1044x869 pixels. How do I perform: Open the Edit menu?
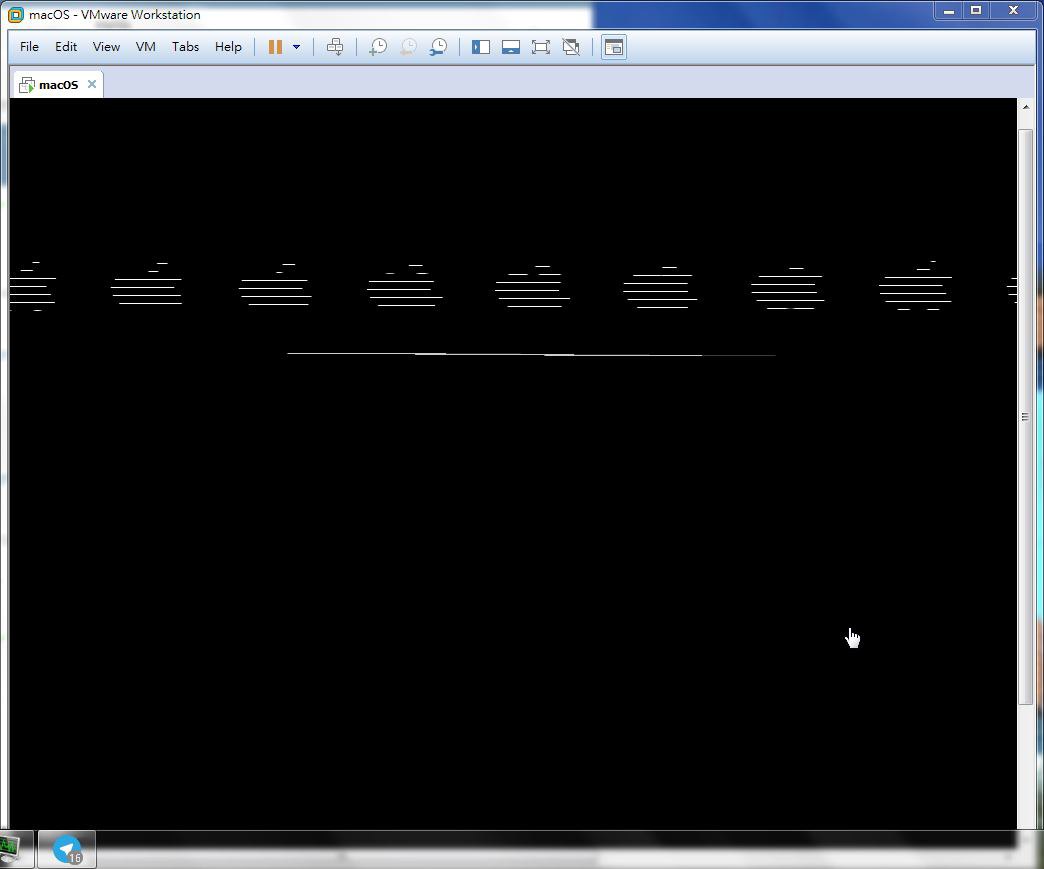click(x=66, y=47)
